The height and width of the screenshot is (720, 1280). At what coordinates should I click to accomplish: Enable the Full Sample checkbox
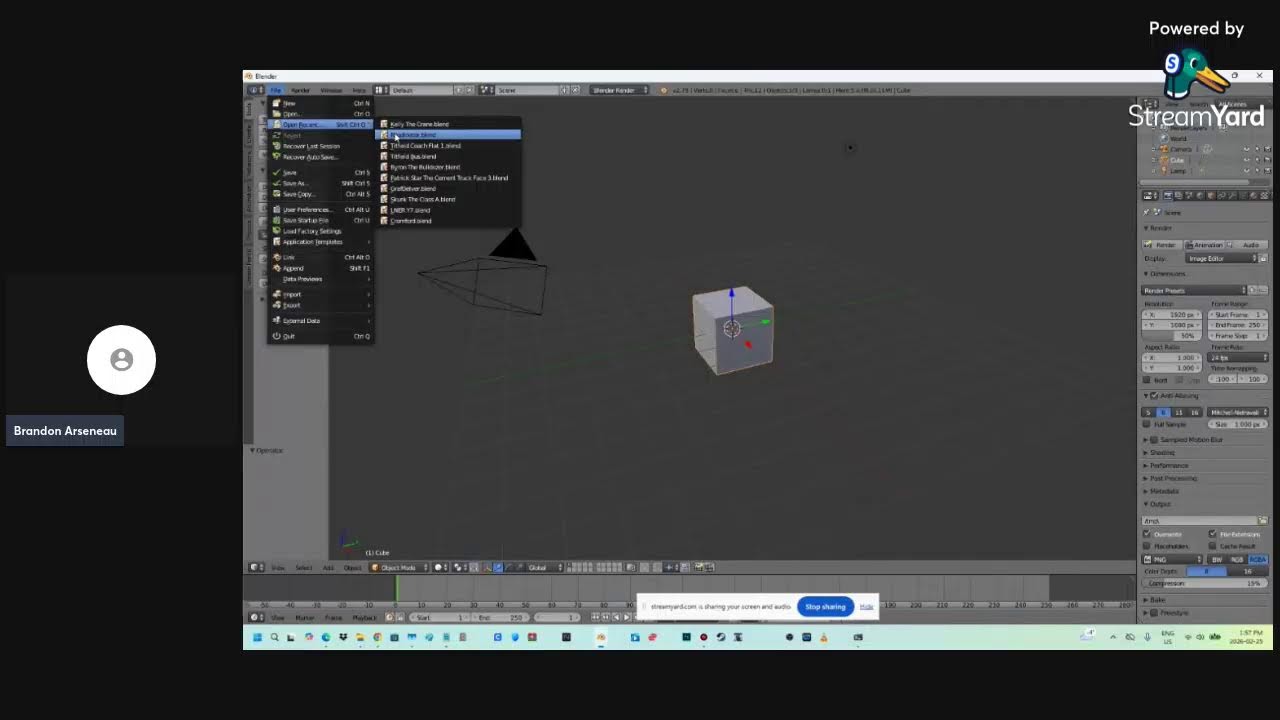[x=1146, y=424]
